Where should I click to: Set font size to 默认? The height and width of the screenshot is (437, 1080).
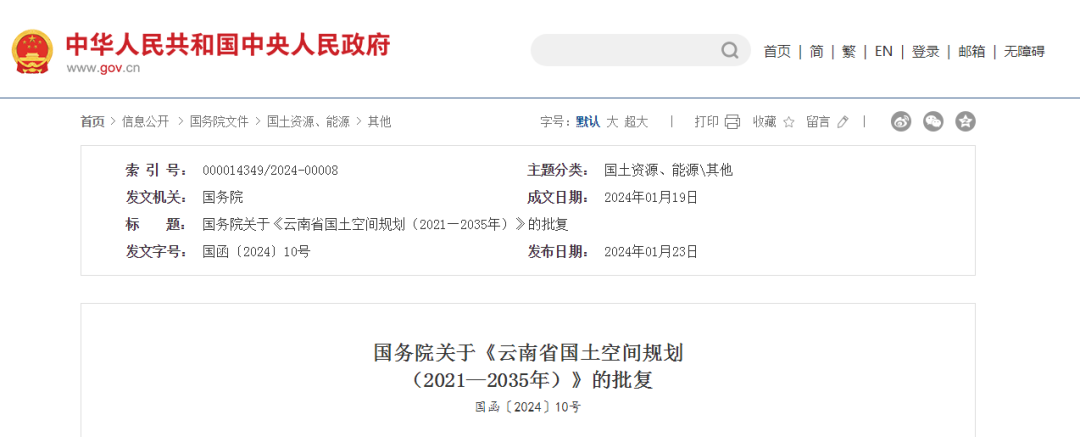click(x=588, y=122)
